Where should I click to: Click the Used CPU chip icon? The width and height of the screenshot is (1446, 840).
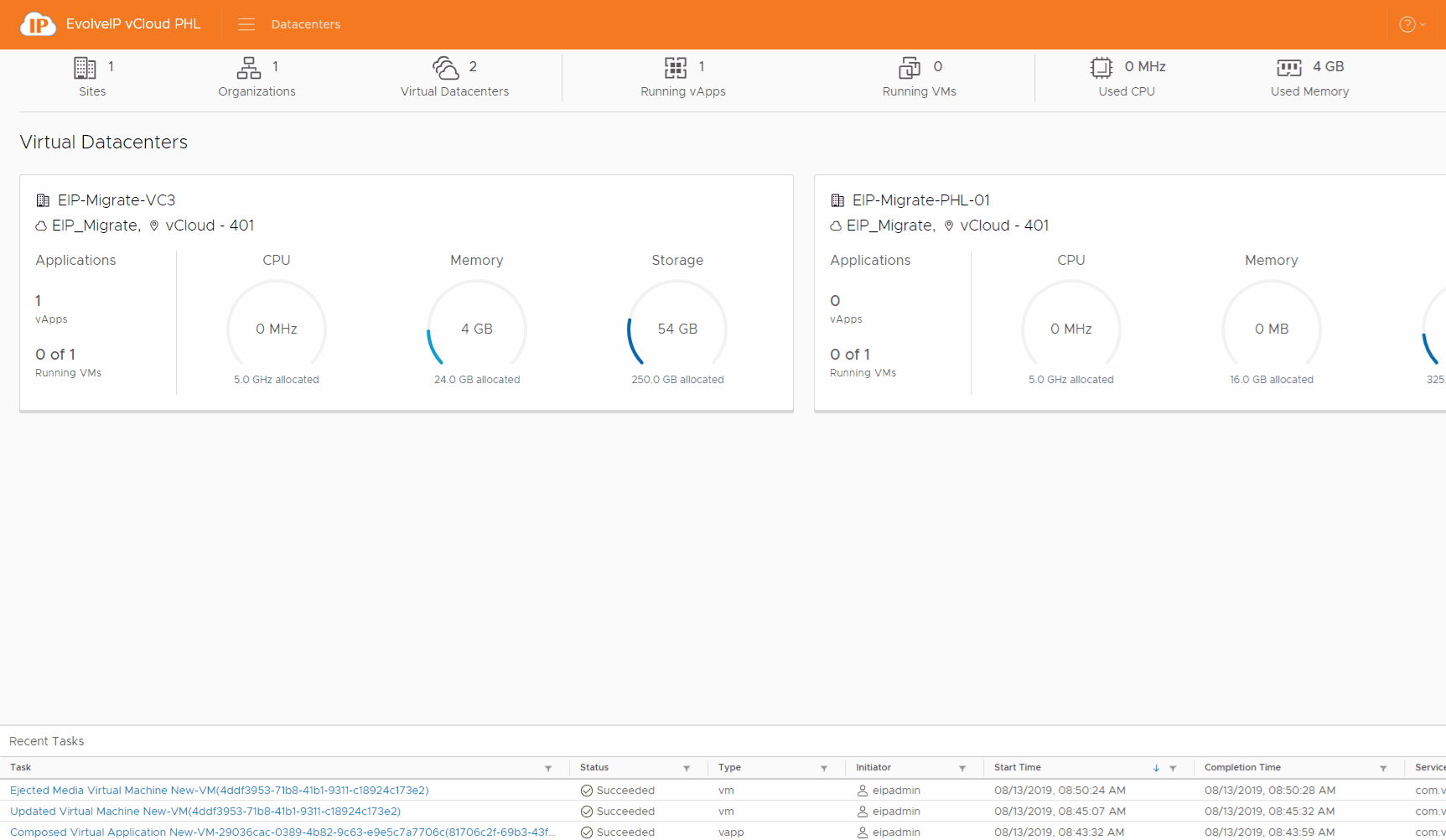[1101, 67]
